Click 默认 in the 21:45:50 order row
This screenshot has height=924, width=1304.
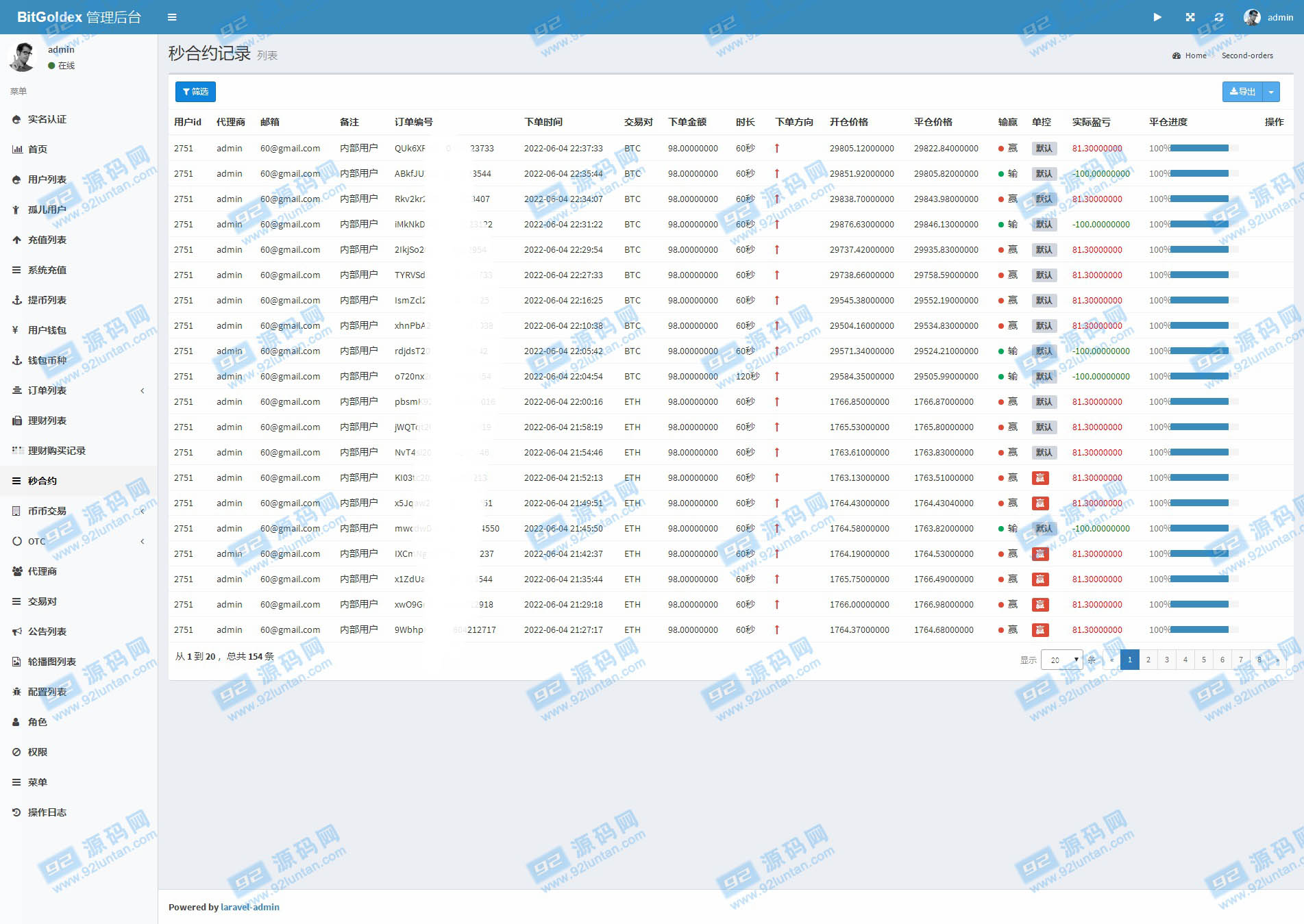click(1044, 529)
